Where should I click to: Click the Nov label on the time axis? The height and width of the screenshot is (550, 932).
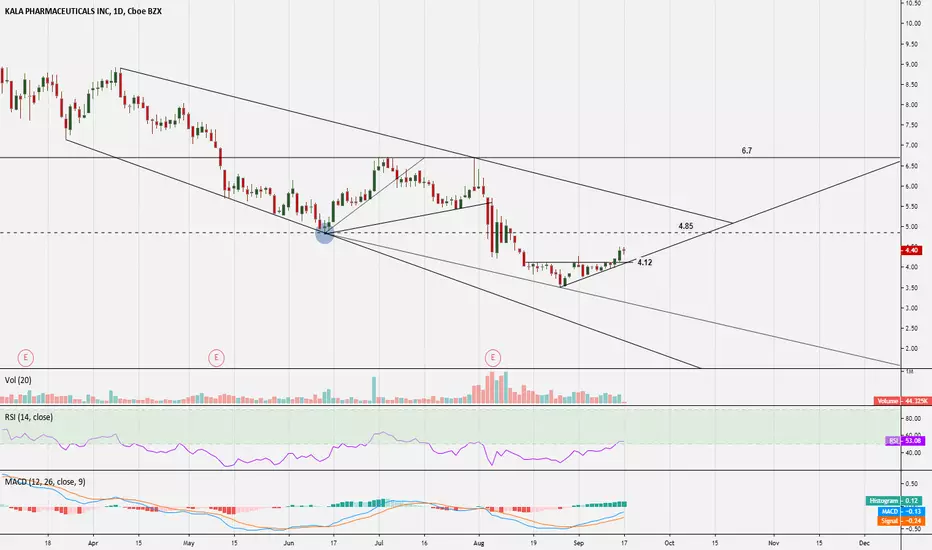click(x=774, y=543)
